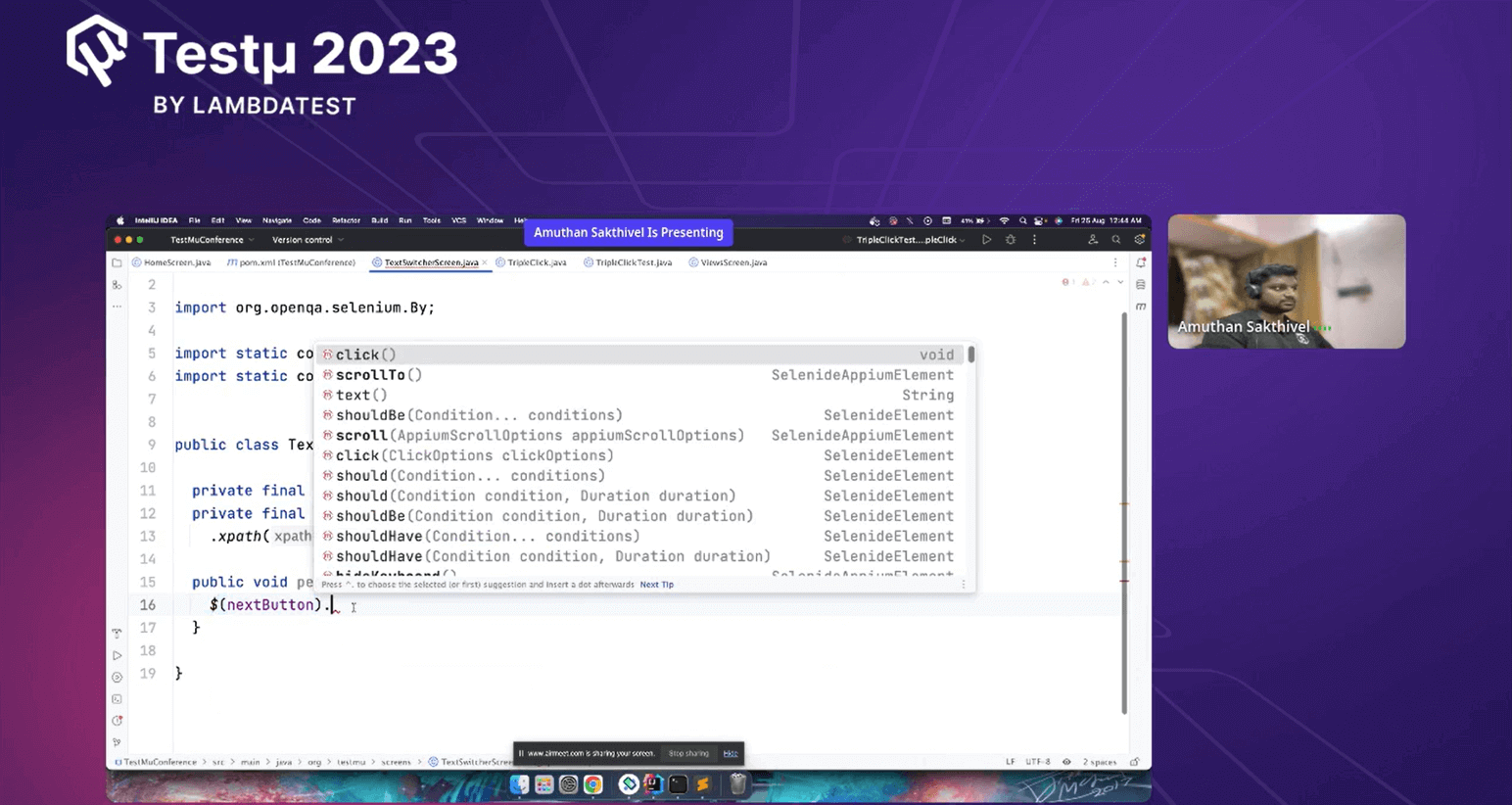Open Search Everywhere magnifier in IDE toolbar
The height and width of the screenshot is (805, 1512).
coord(1116,240)
